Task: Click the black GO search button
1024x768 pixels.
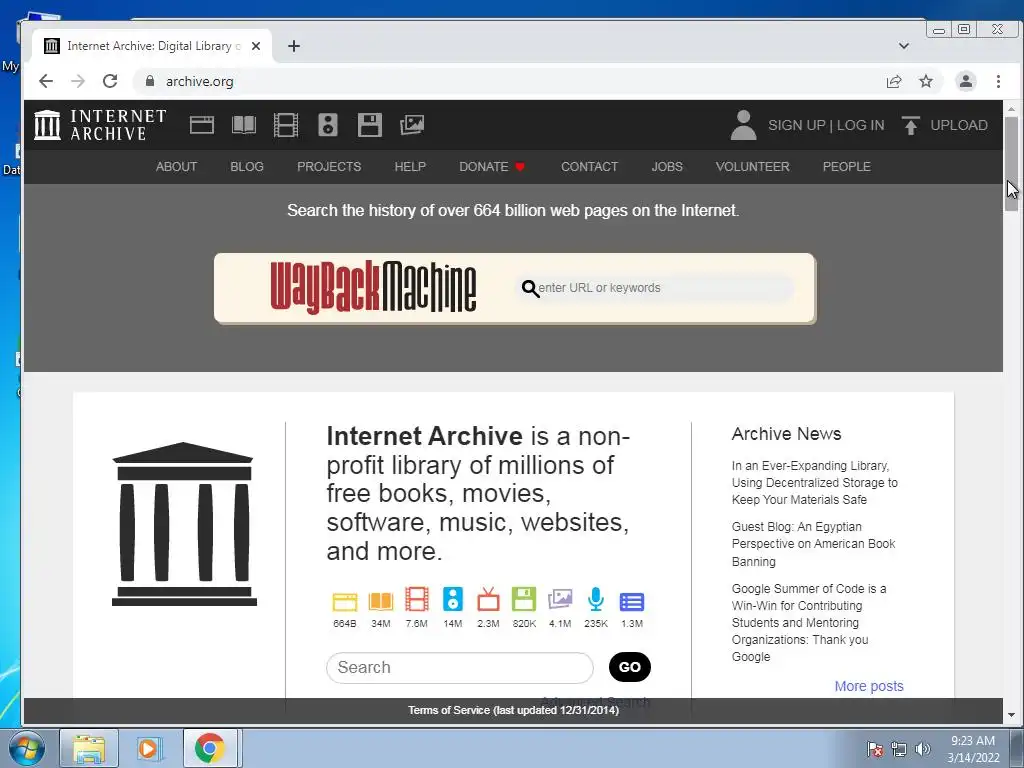Action: tap(630, 667)
